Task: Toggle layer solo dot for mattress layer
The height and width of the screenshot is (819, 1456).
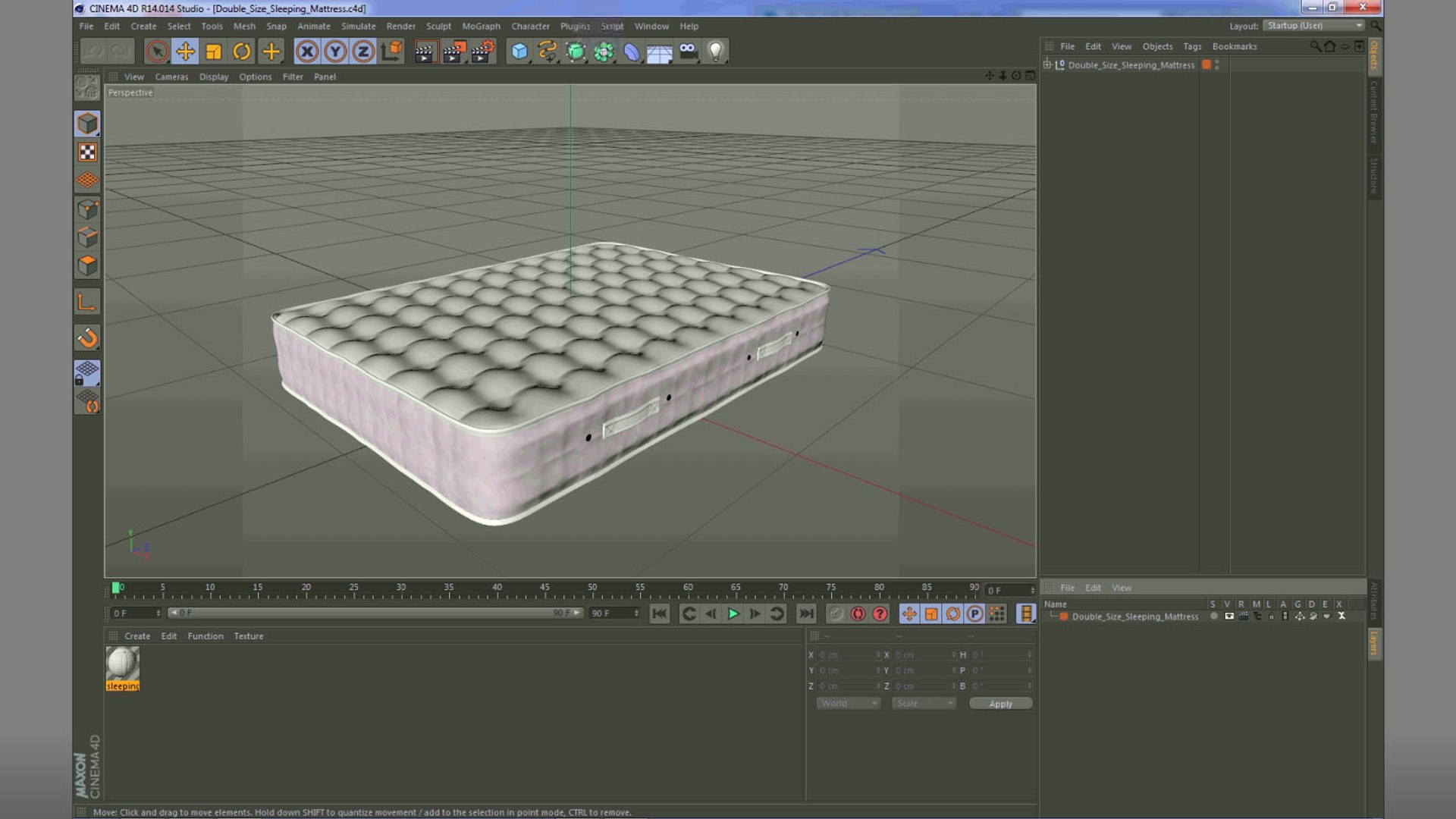Action: point(1214,617)
